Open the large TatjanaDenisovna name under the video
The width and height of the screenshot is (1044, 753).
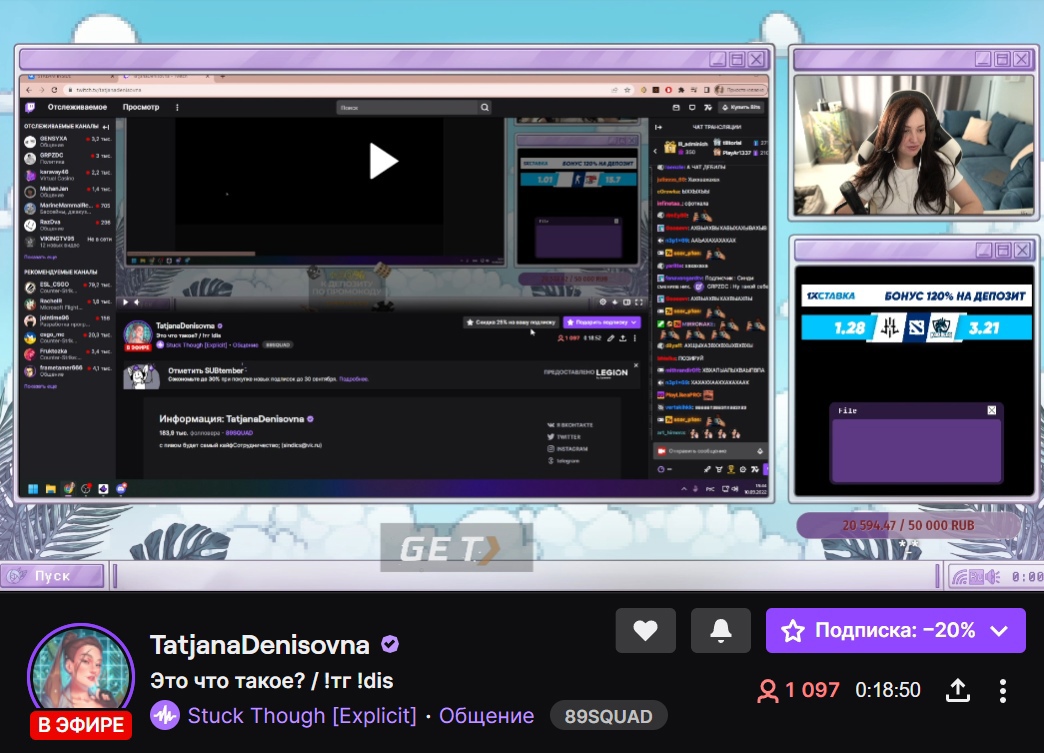pyautogui.click(x=260, y=644)
